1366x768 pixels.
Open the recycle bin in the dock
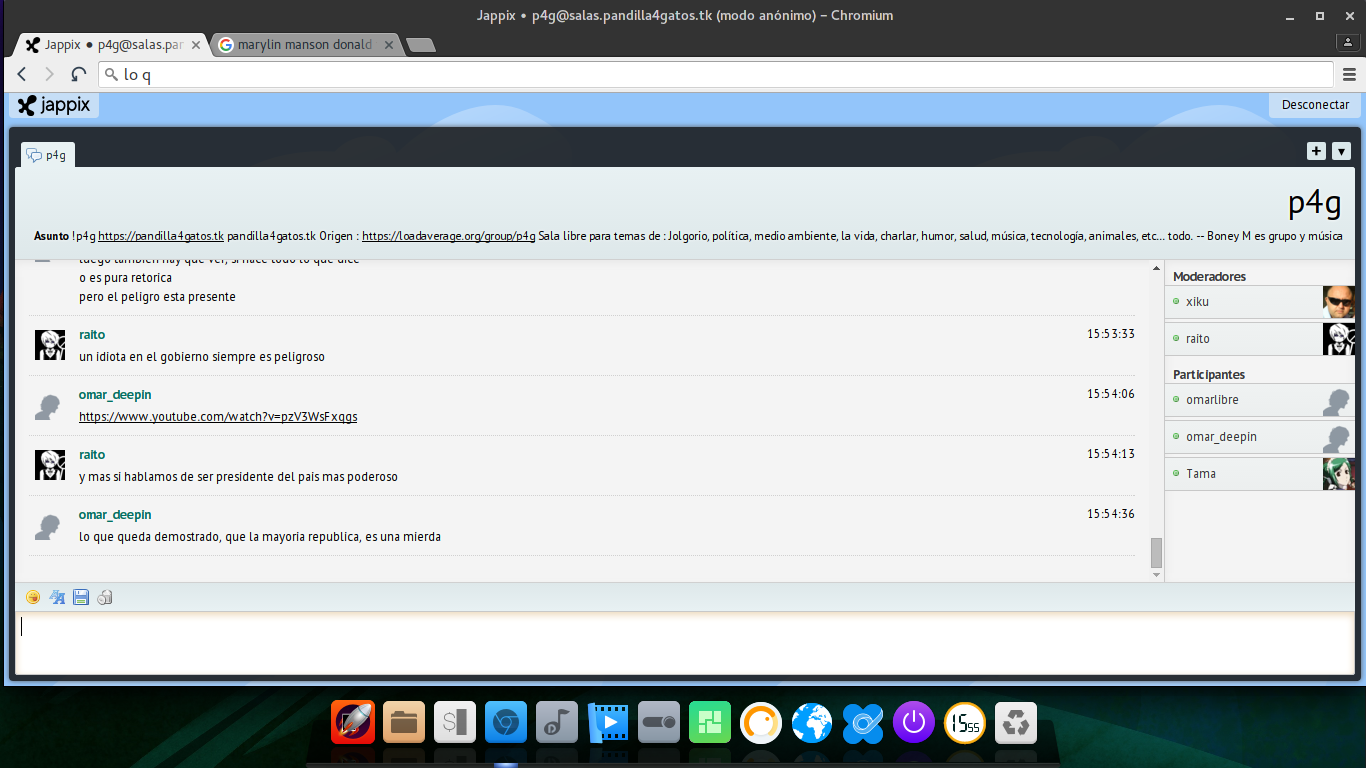1016,722
